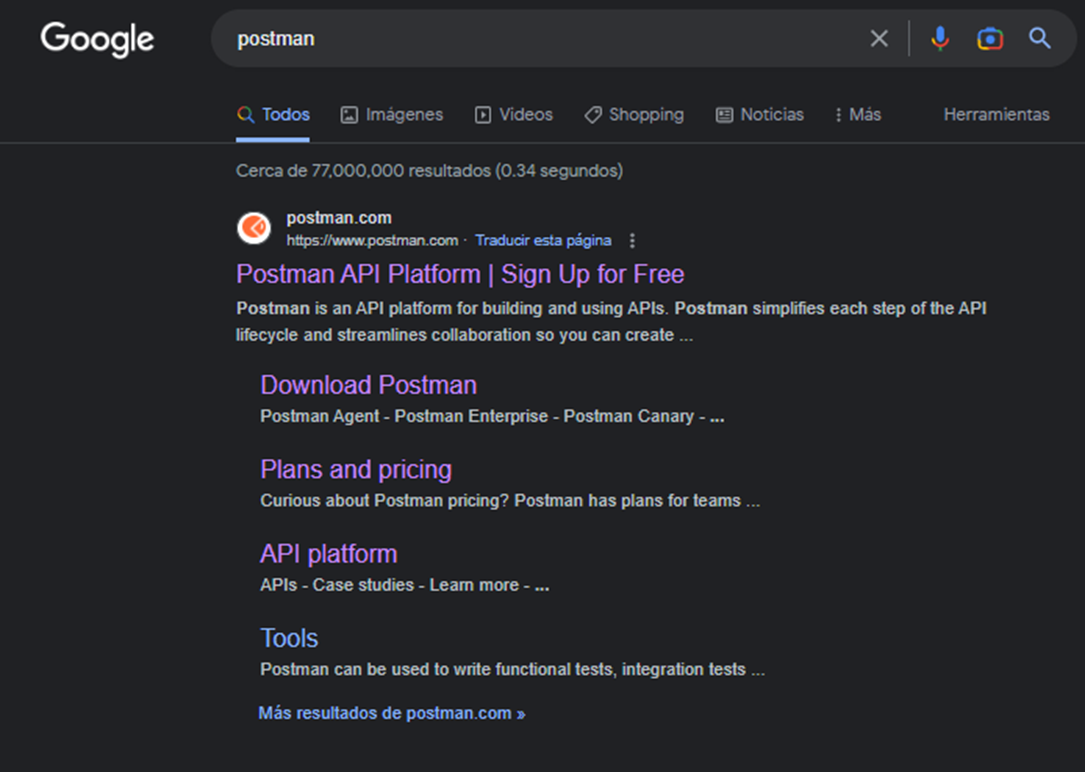Click the Postman favicon logo
Image resolution: width=1085 pixels, height=772 pixels.
pyautogui.click(x=254, y=228)
